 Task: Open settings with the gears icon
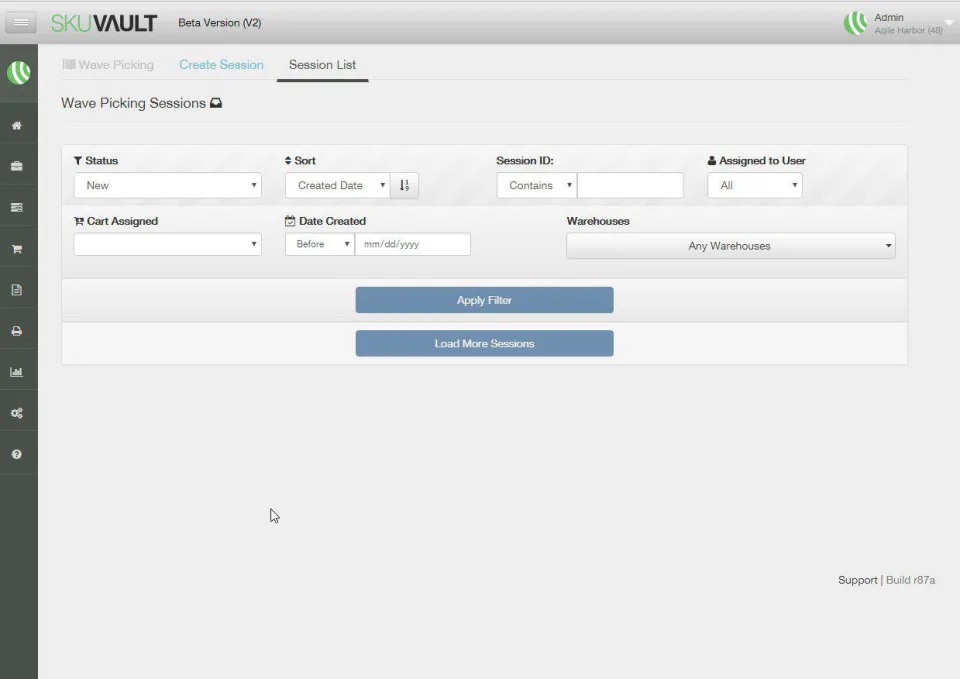pyautogui.click(x=19, y=411)
